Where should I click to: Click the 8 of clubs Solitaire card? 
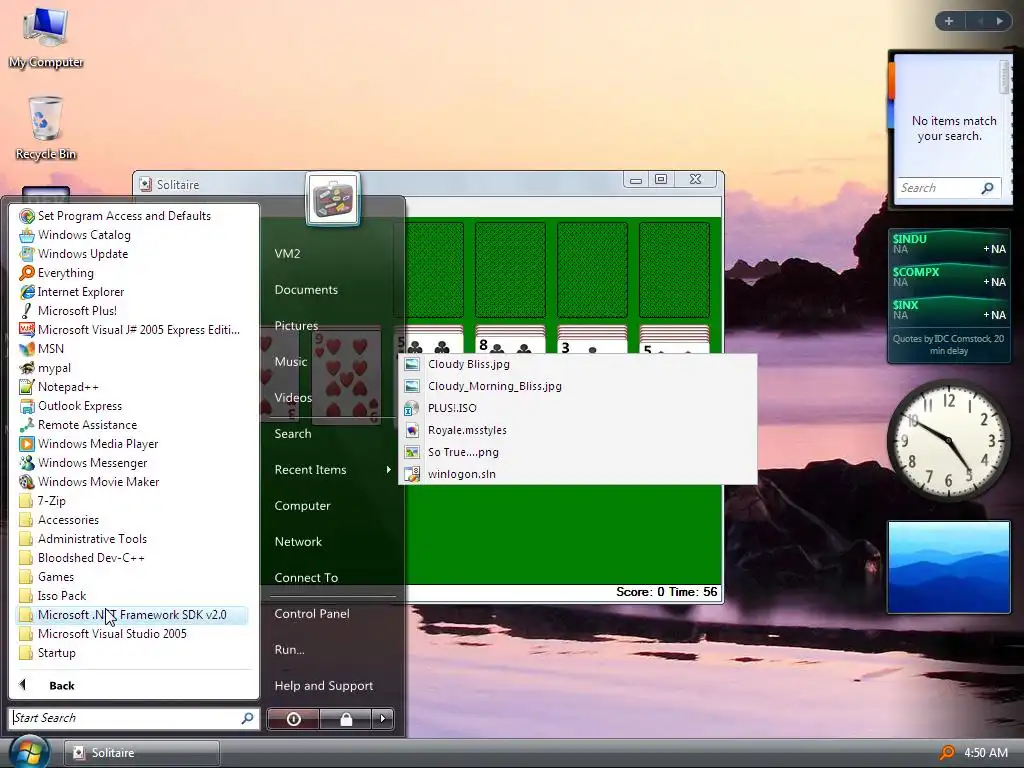coord(510,346)
